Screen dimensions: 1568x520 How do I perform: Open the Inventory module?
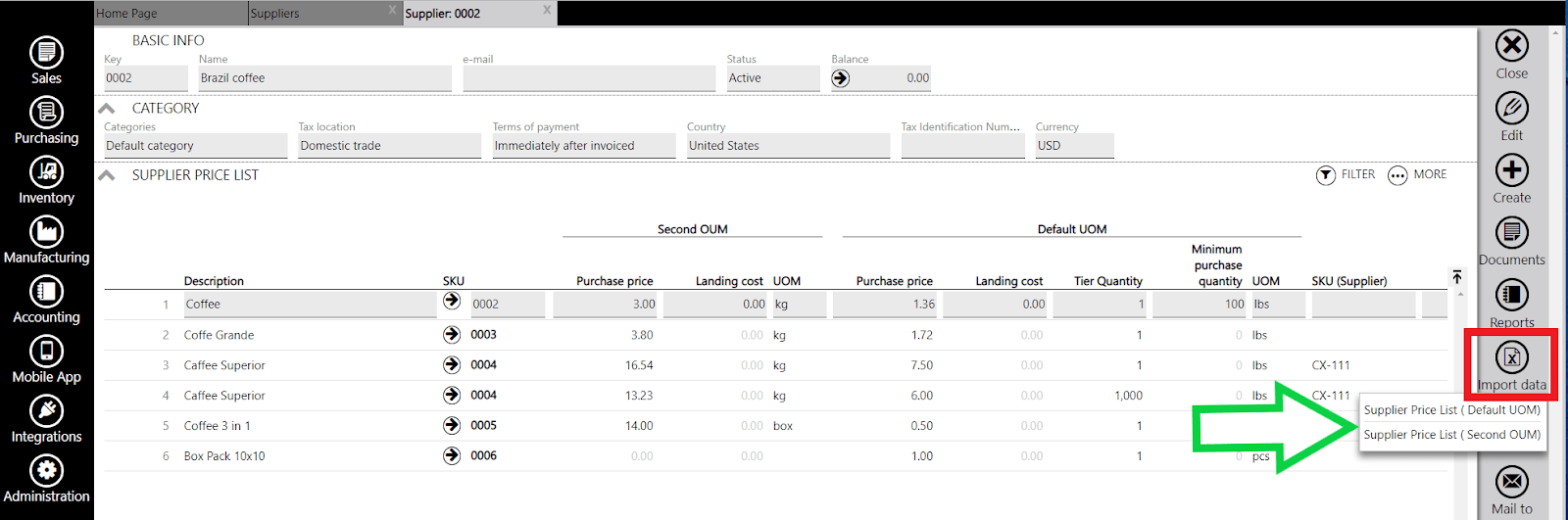46,180
